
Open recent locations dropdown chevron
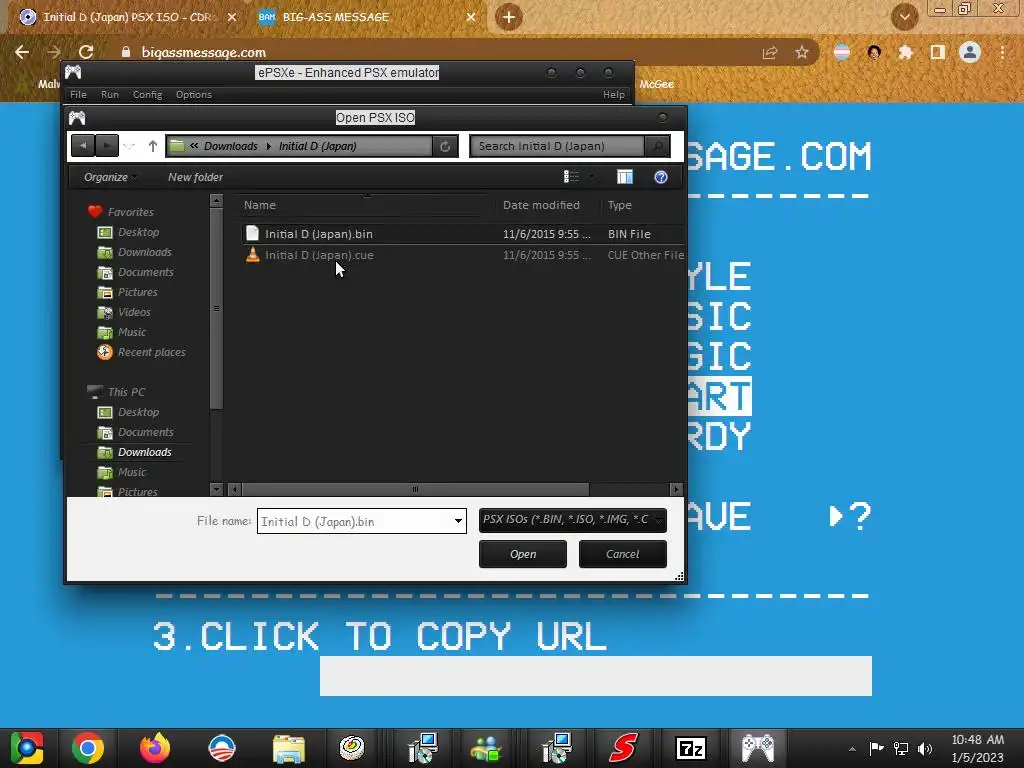click(129, 146)
